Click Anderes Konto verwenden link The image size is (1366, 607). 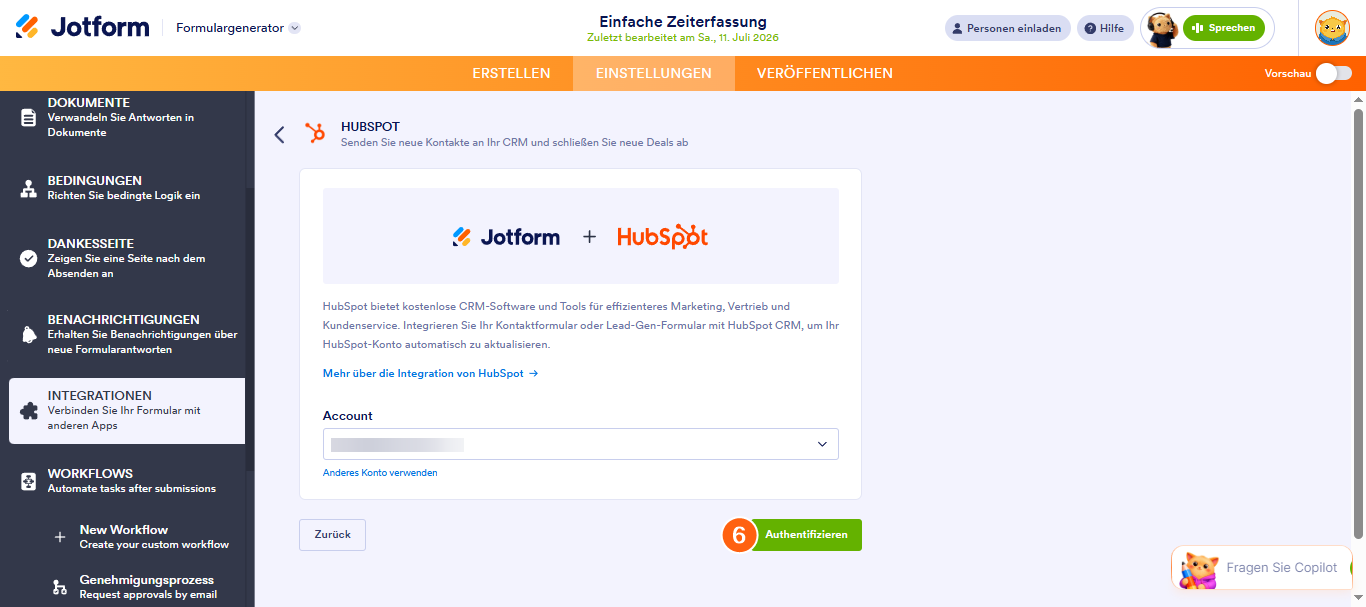[x=380, y=472]
